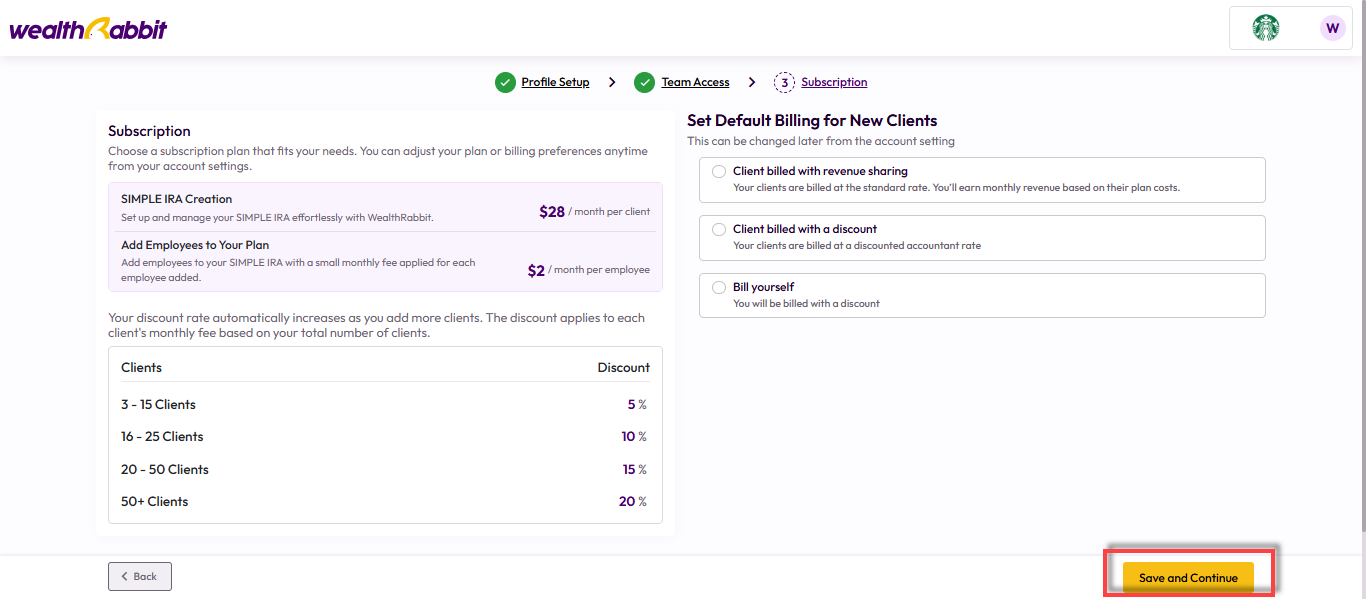This screenshot has width=1366, height=599.
Task: Click the Team Access green checkmark icon
Action: coord(645,82)
